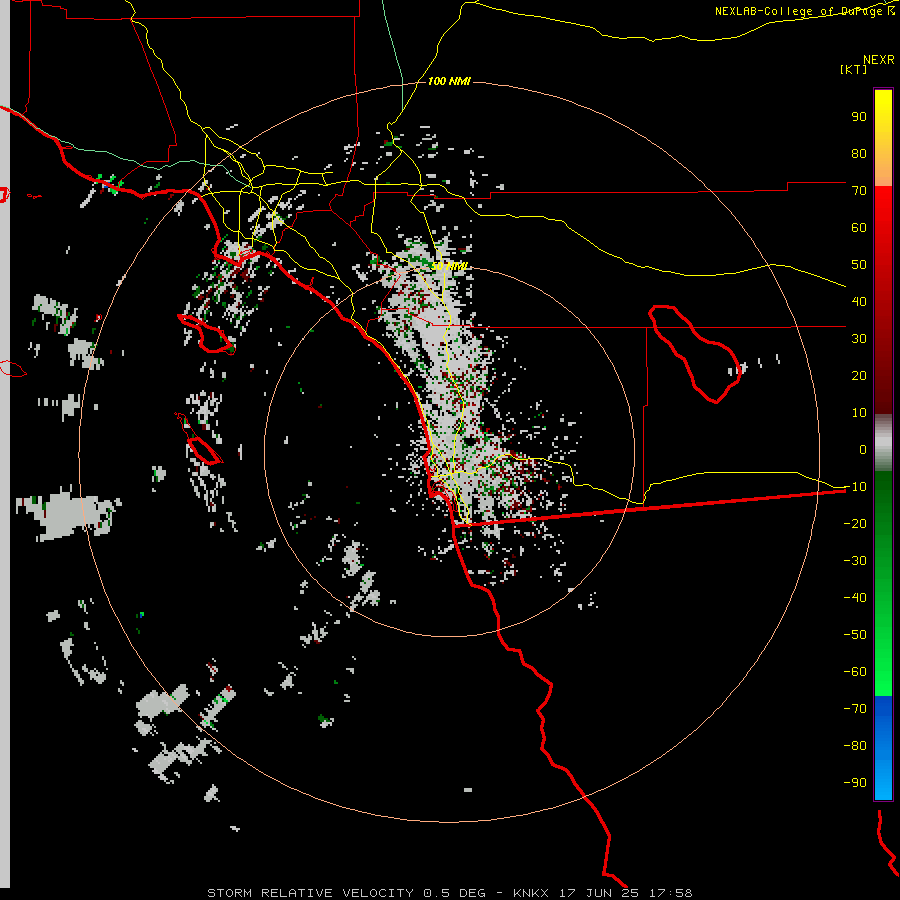The width and height of the screenshot is (900, 900).
Task: Click the -50 value on the velocity scale
Action: pyautogui.click(x=855, y=635)
